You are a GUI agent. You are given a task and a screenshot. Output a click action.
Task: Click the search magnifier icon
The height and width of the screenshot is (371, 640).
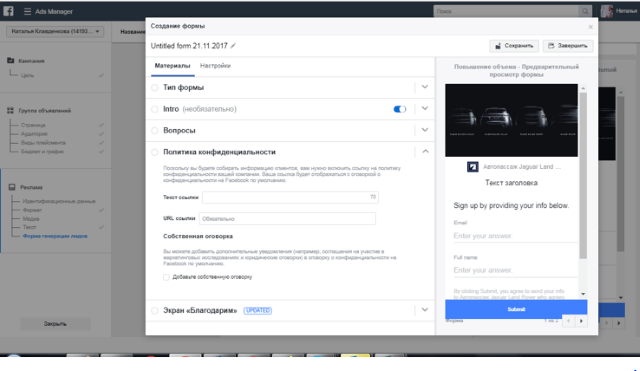pos(585,11)
